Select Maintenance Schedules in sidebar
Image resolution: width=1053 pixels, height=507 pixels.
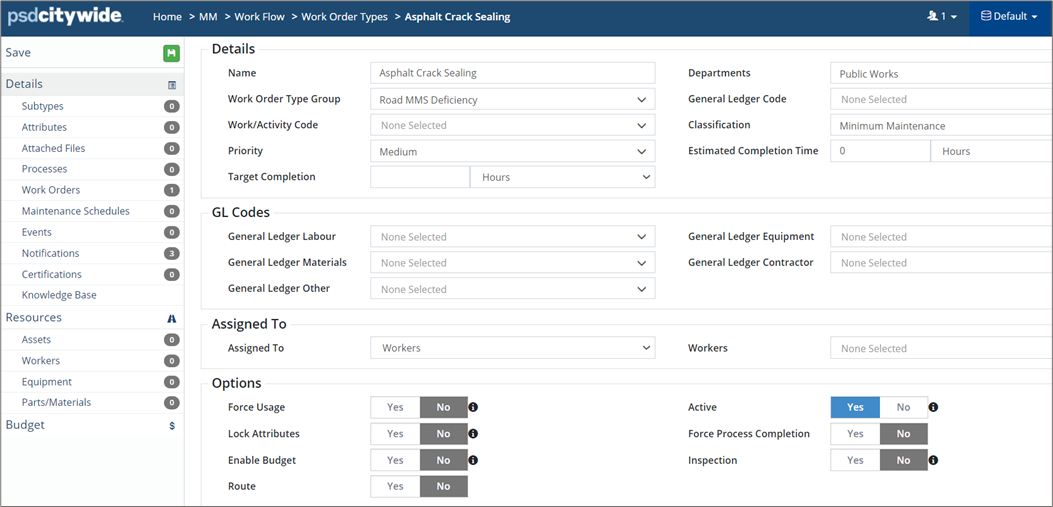tap(75, 212)
